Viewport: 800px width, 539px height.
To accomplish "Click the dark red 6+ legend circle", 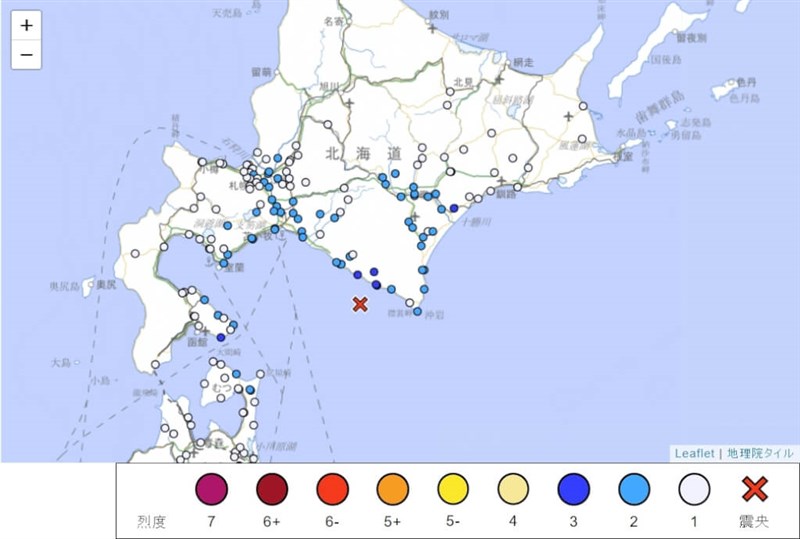I will pyautogui.click(x=272, y=489).
